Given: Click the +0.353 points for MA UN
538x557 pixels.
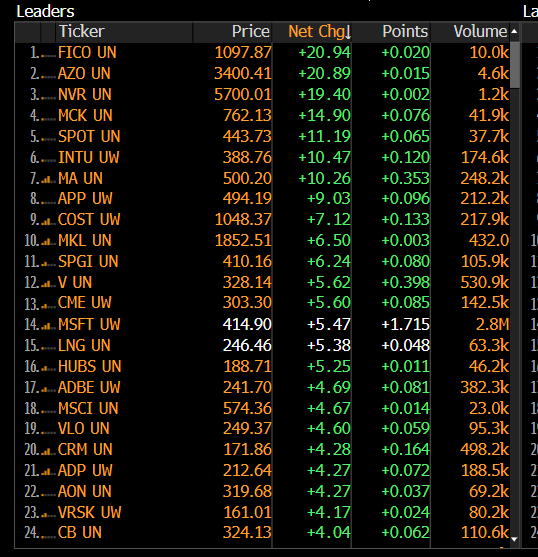Looking at the screenshot, I should 406,178.
